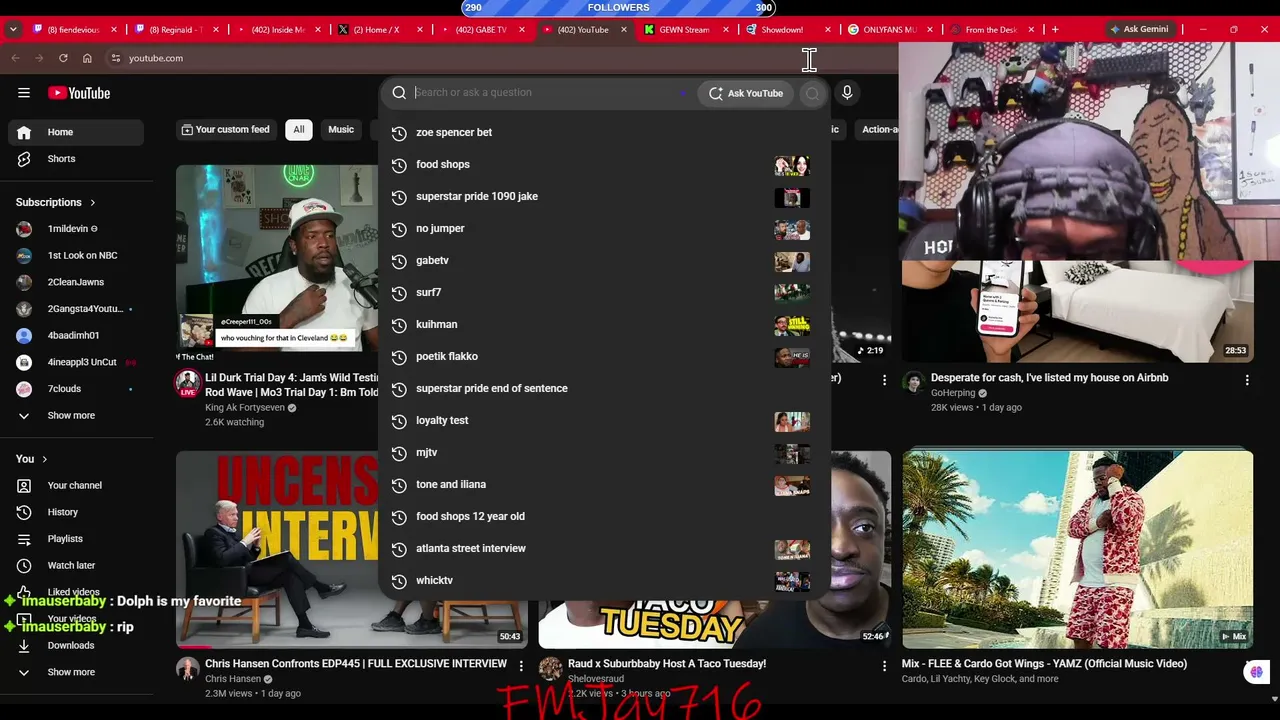Image resolution: width=1280 pixels, height=720 pixels.
Task: Choose 'atlanta street interview' search suggestion
Action: click(x=605, y=548)
